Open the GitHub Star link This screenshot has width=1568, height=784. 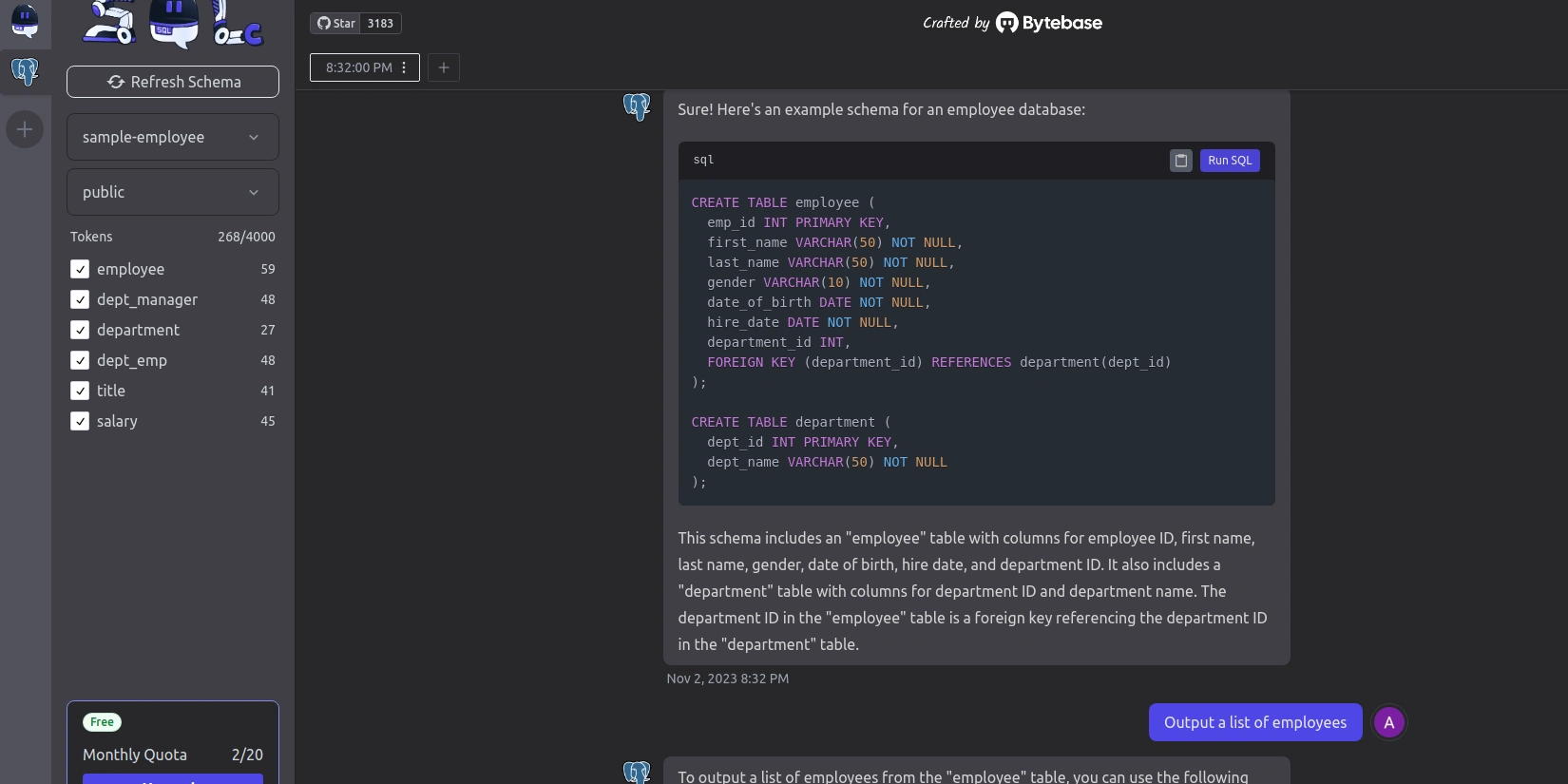tap(335, 23)
